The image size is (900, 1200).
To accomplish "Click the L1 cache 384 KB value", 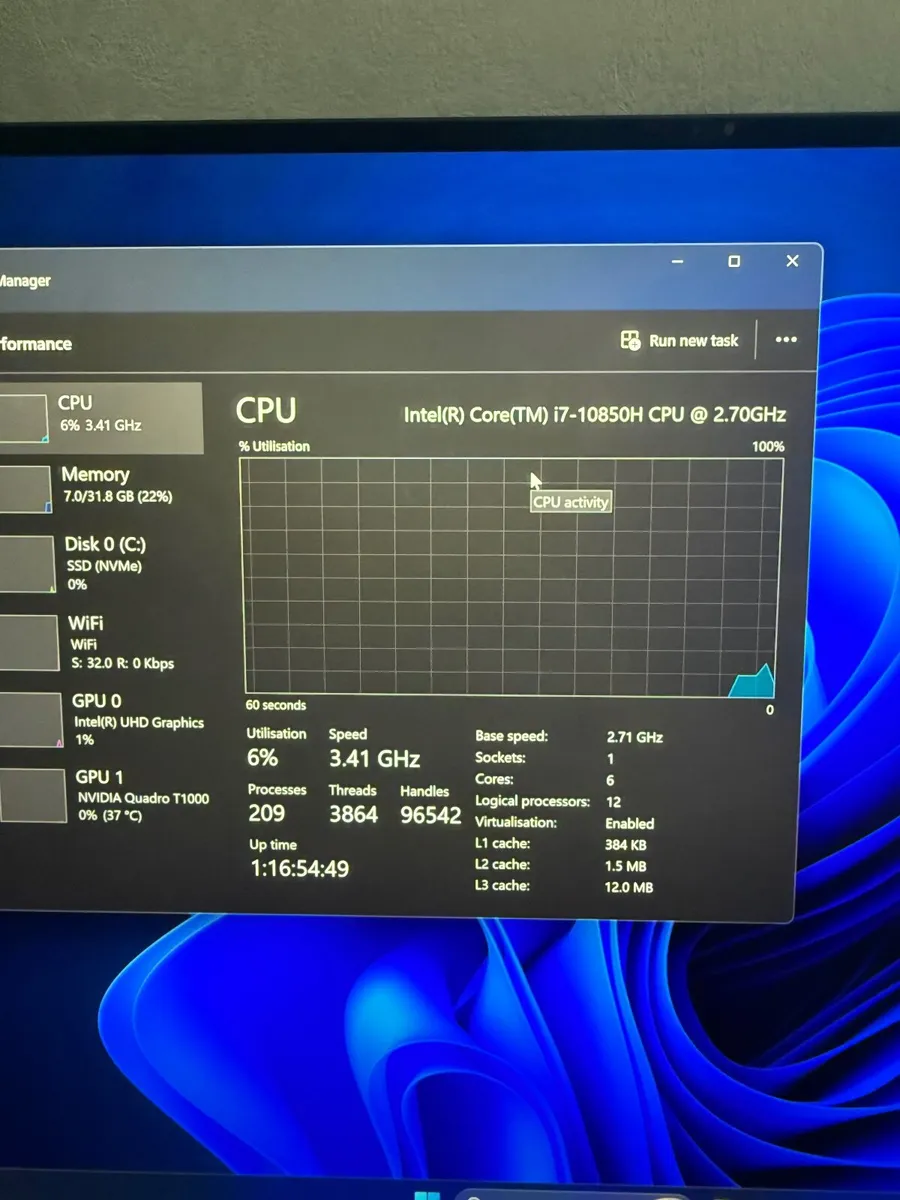I will click(x=626, y=845).
